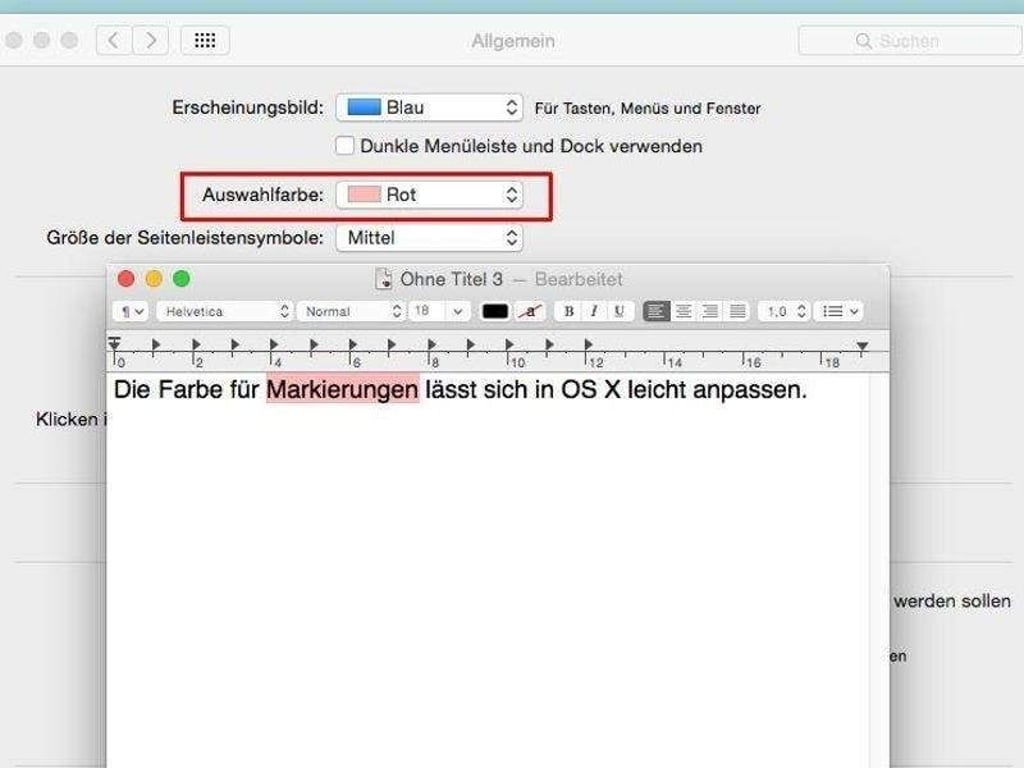Viewport: 1024px width, 768px height.
Task: Toggle italic formatting in TextEdit
Action: click(x=594, y=312)
